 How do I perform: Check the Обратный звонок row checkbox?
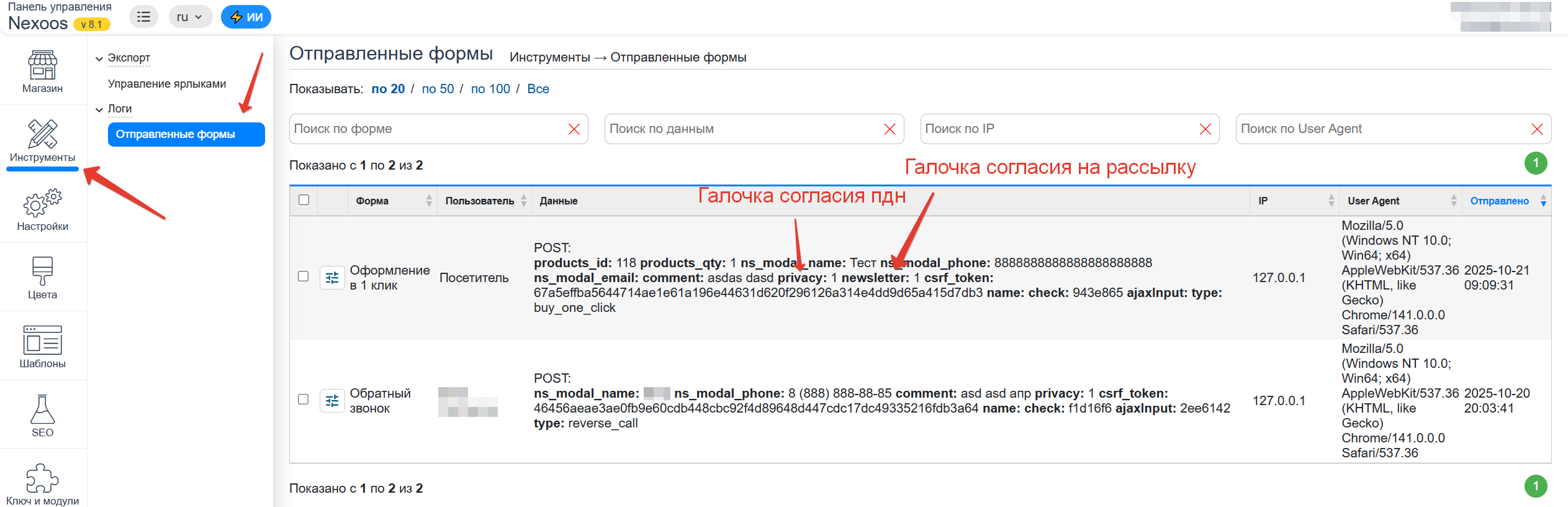point(303,400)
